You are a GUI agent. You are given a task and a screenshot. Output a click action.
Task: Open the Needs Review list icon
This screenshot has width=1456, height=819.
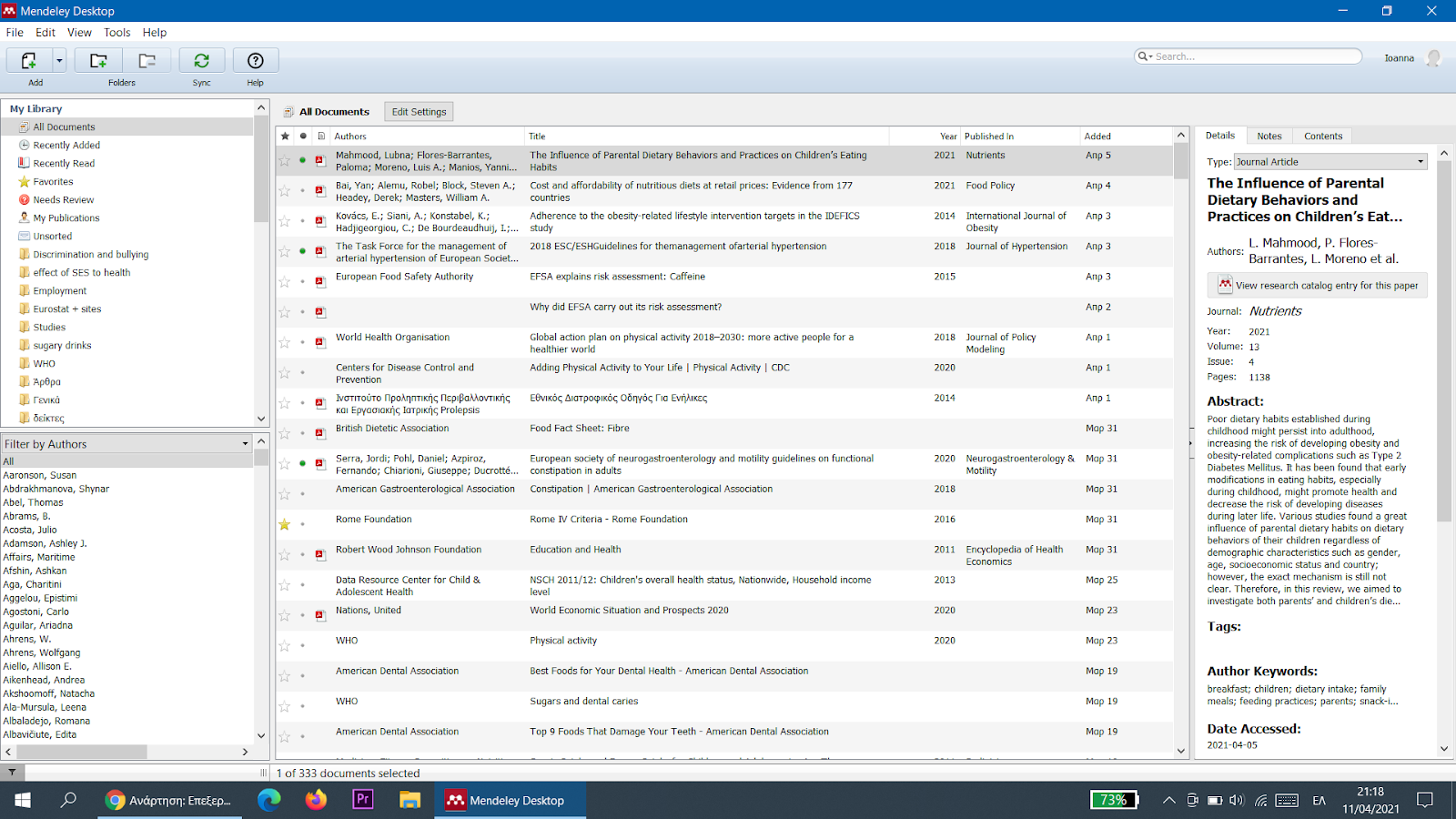pyautogui.click(x=25, y=199)
